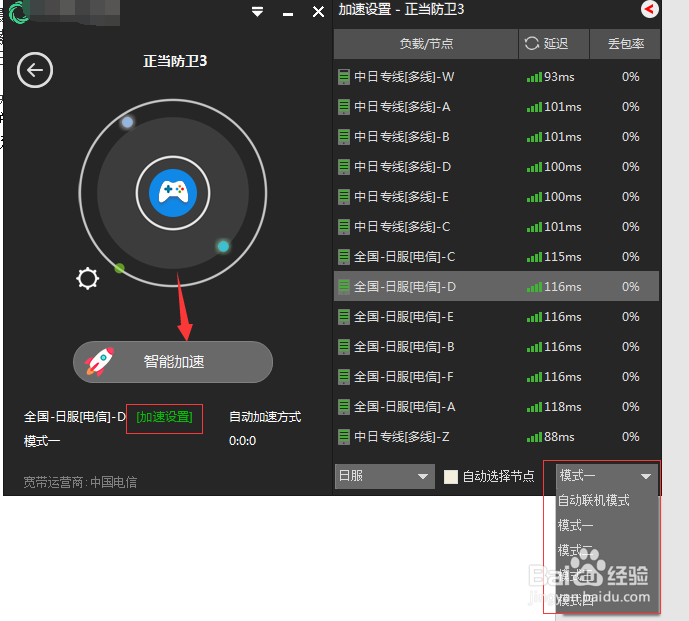Enable 自动选择节点 checkbox
Screen dimensions: 689x621
[x=451, y=476]
